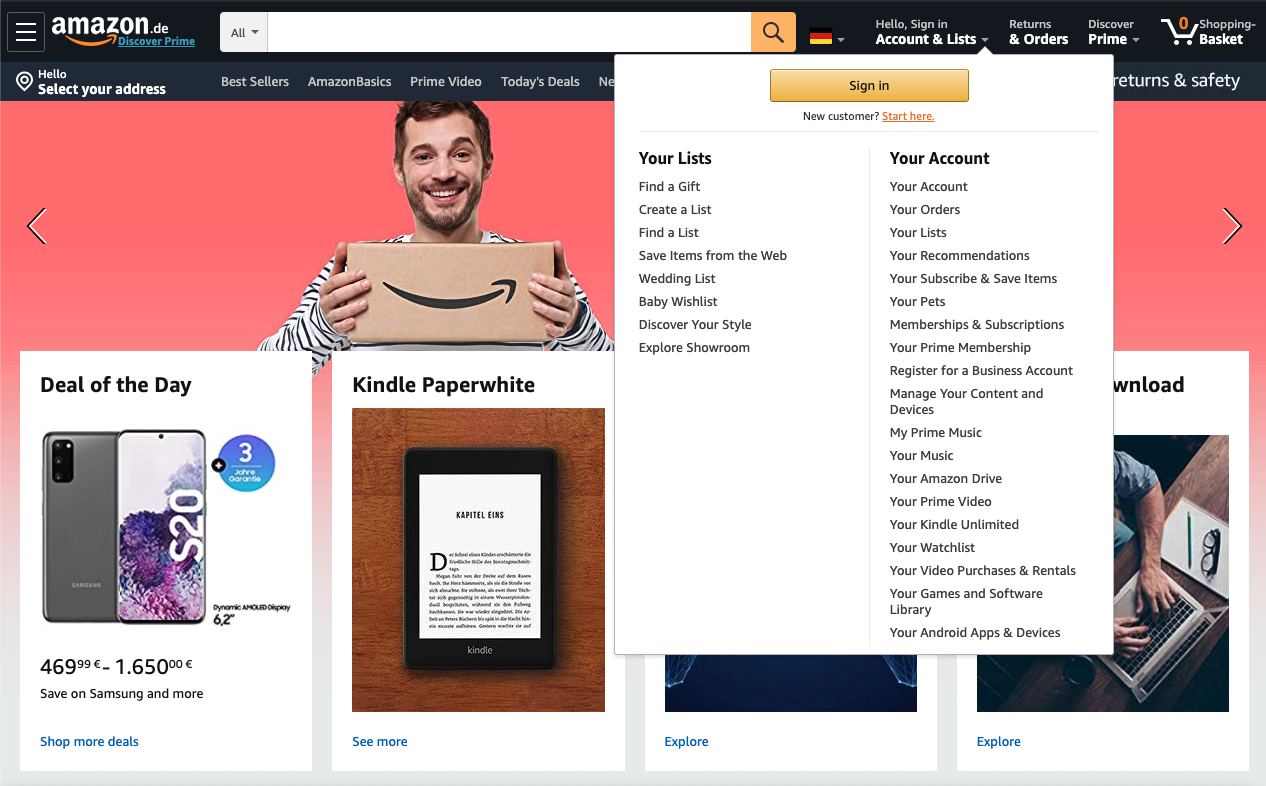Select Save Items from the Web
The image size is (1266, 786).
point(713,255)
